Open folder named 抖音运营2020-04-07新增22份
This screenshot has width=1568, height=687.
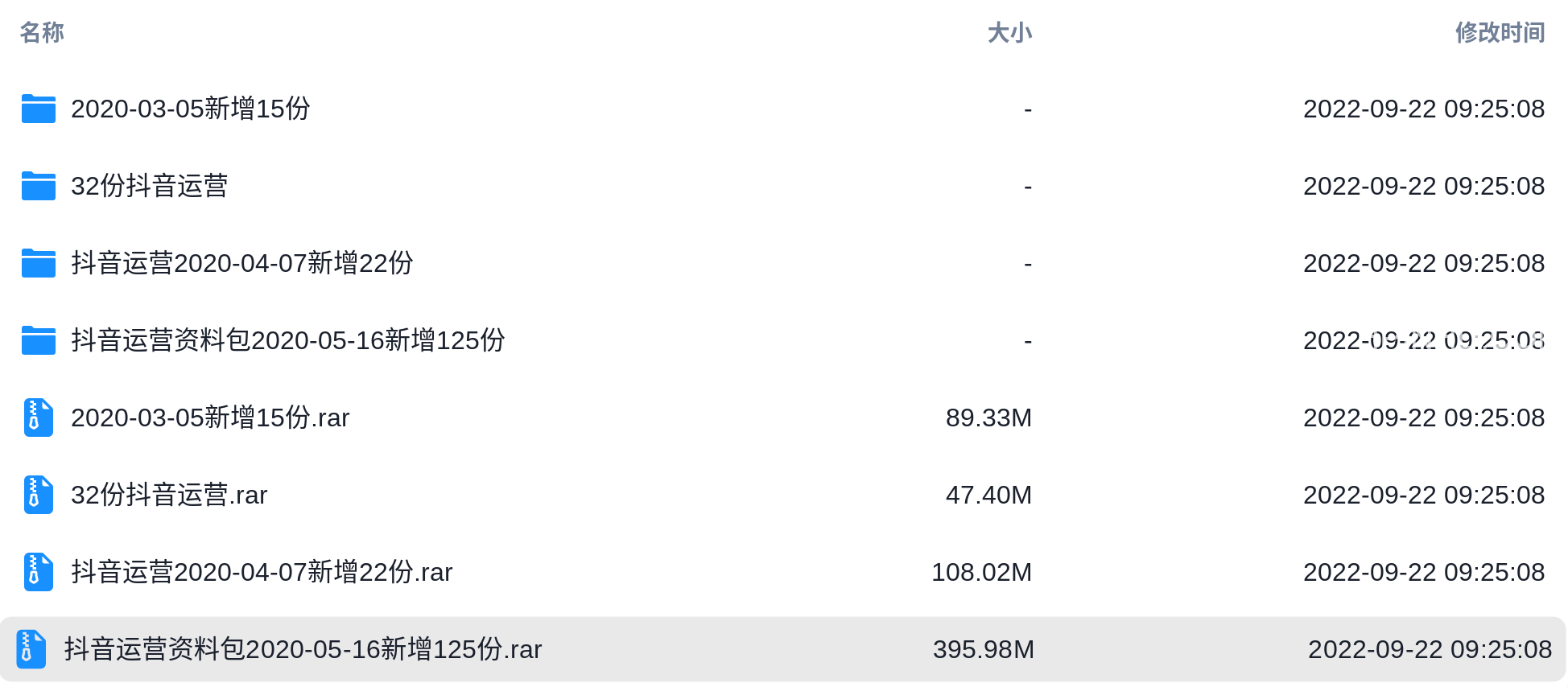click(x=242, y=263)
